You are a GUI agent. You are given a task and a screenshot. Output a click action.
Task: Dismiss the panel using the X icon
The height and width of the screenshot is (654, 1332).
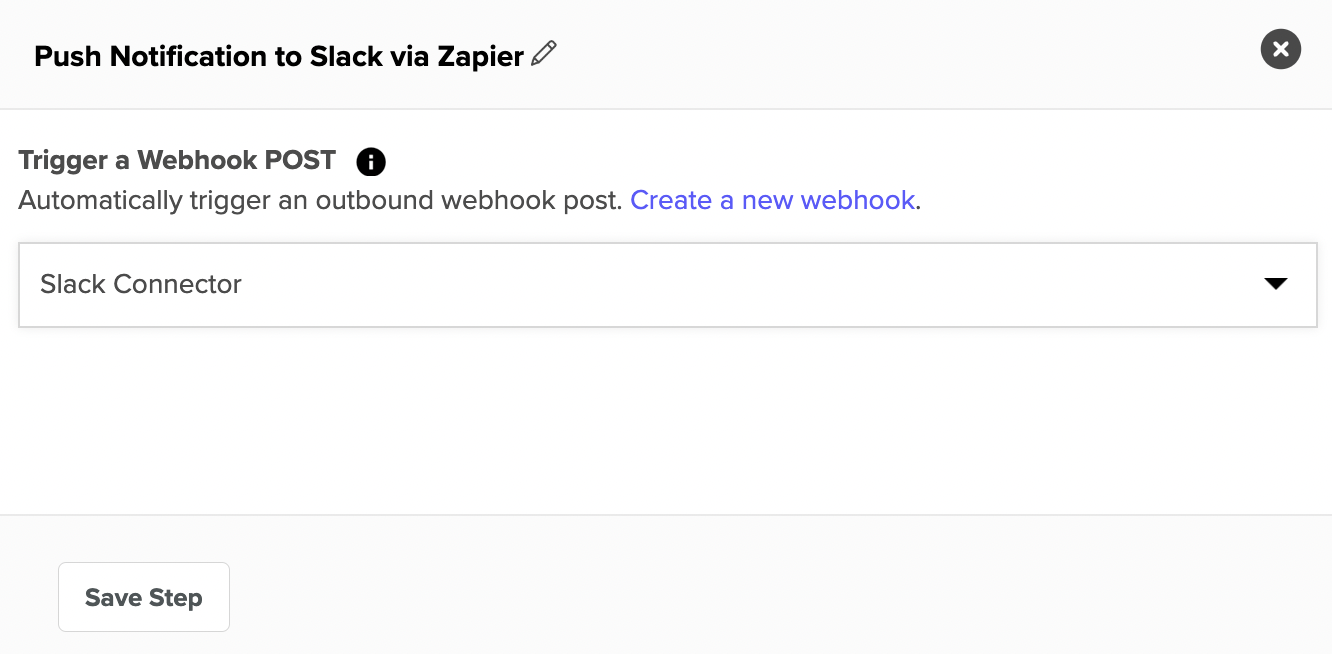coord(1281,49)
